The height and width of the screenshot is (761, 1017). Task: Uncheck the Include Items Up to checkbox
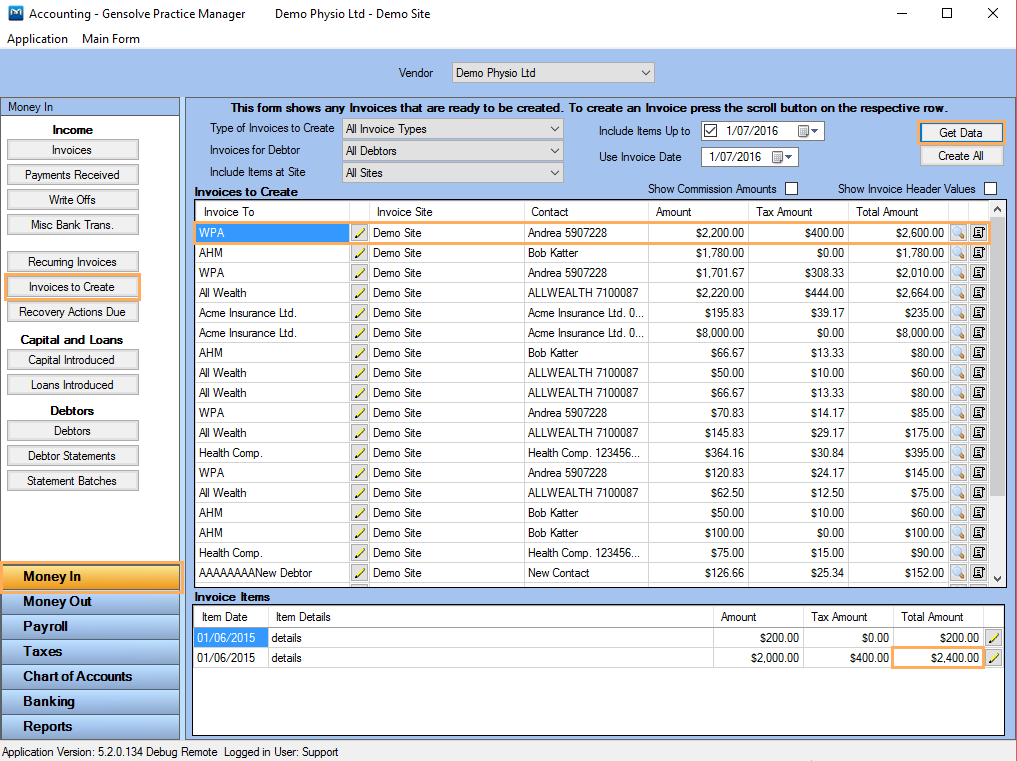coord(711,131)
